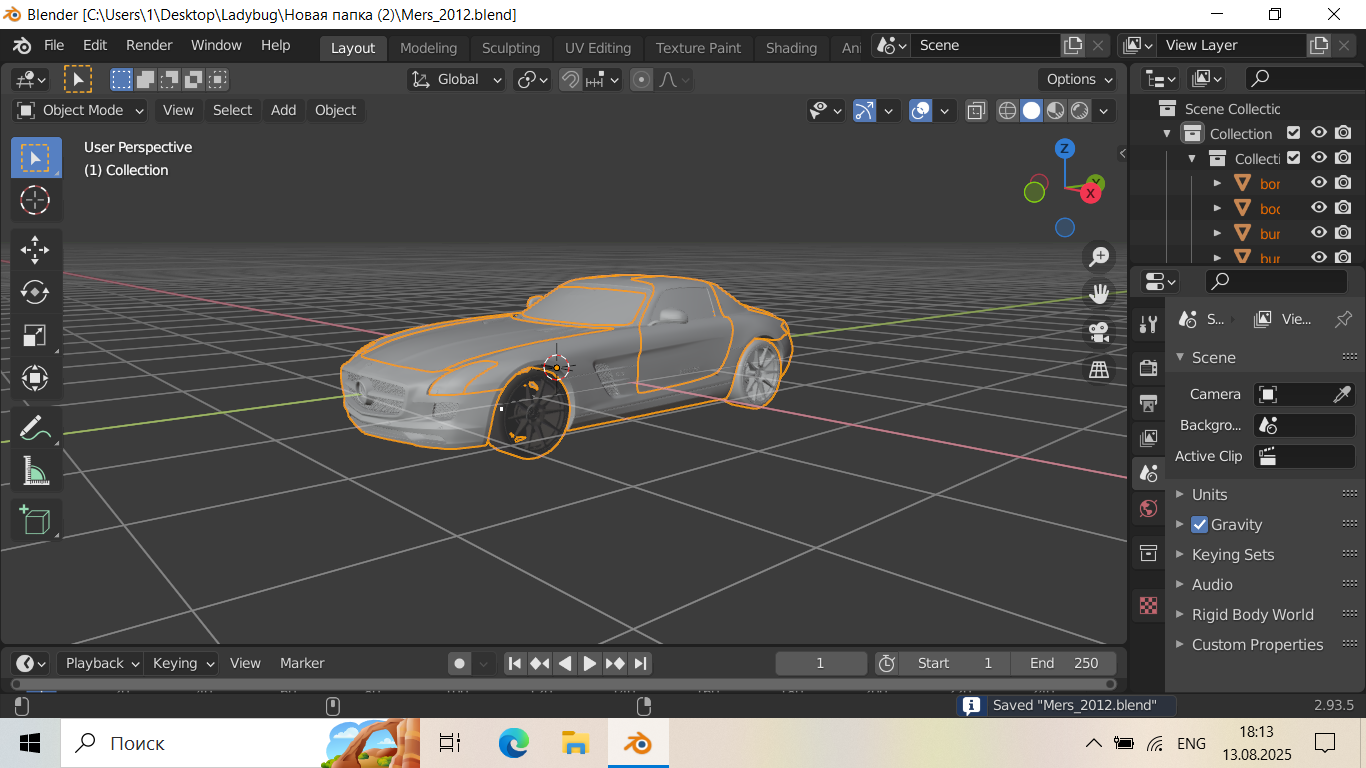The image size is (1366, 768).
Task: Expand the Rigid Body World panel
Action: click(1252, 614)
